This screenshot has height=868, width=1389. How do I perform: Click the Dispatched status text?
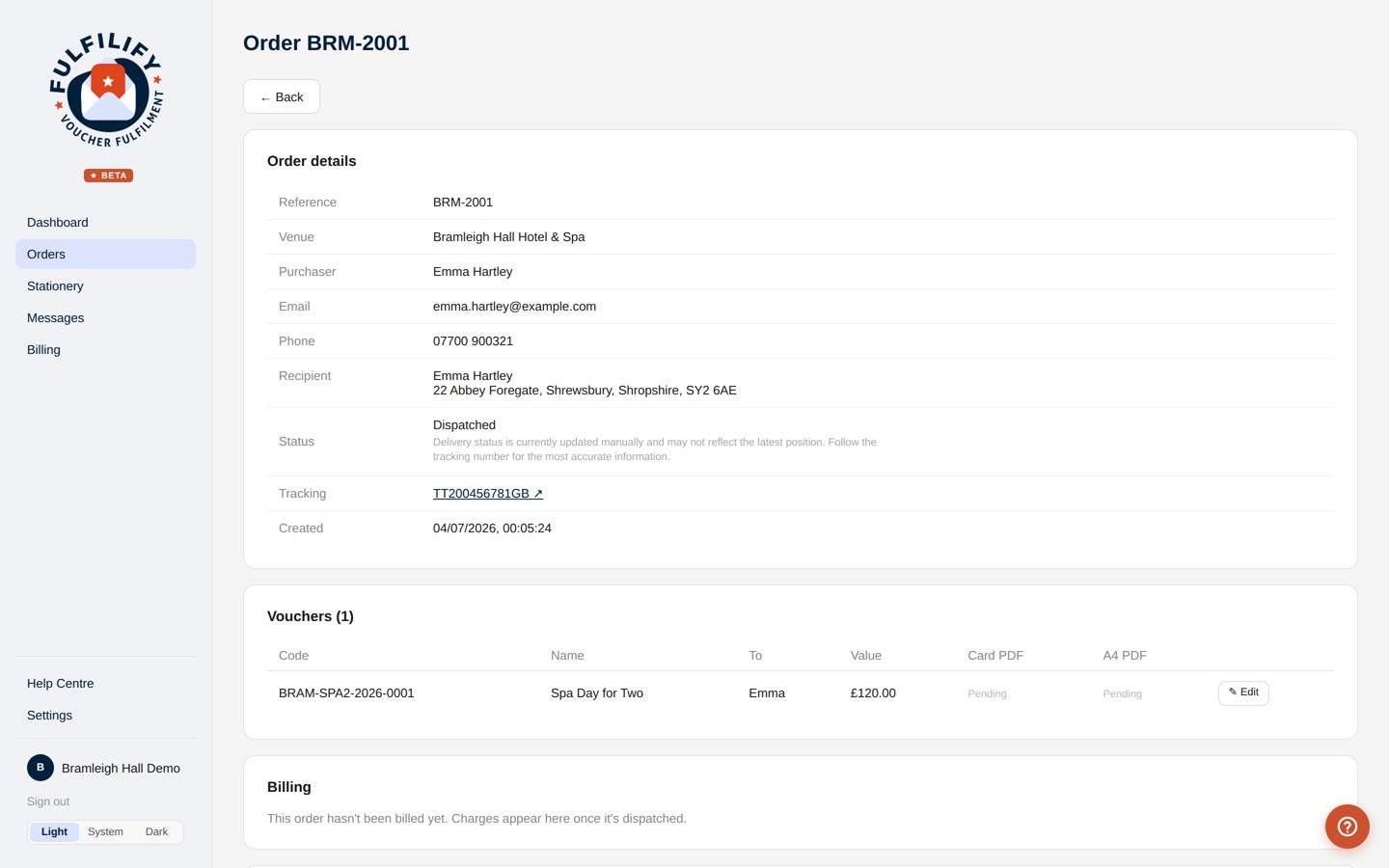[464, 425]
